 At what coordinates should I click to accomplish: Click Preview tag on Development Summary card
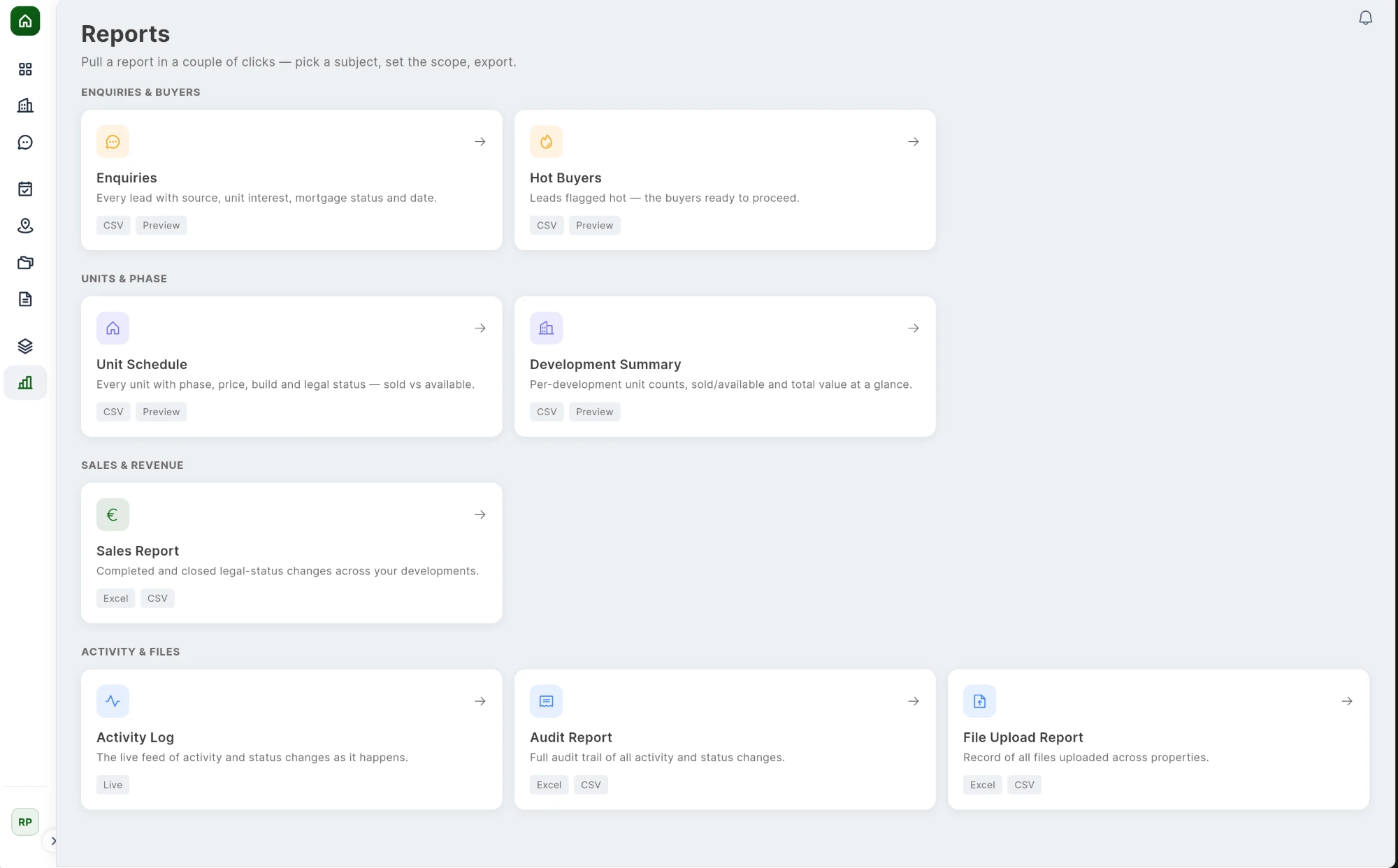click(x=595, y=412)
